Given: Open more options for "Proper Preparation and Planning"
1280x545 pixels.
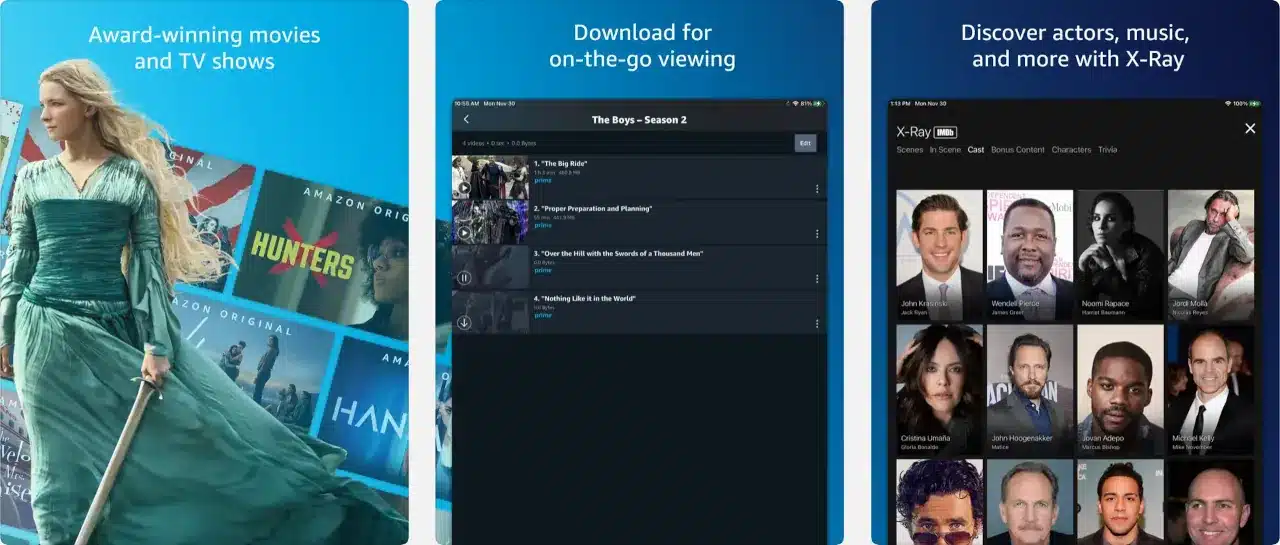Looking at the screenshot, I should click(817, 234).
